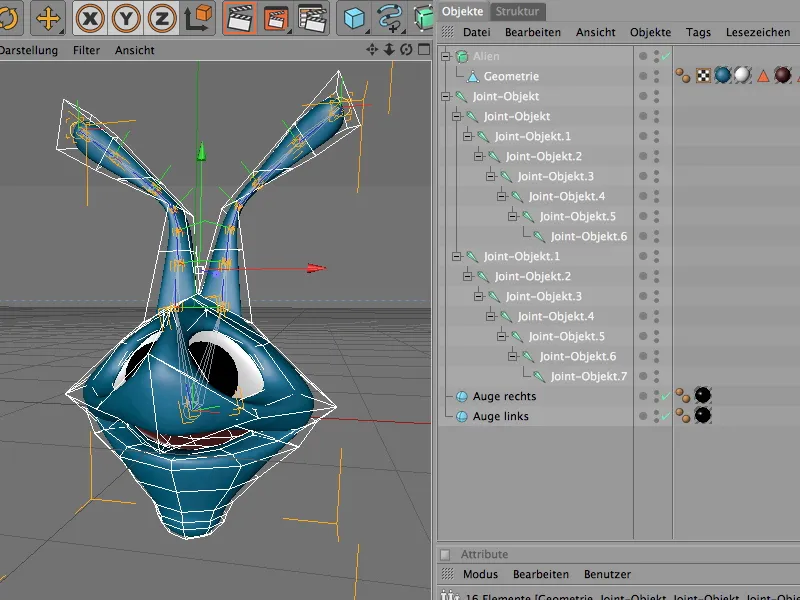Toggle visibility dots for Joint-Objekt.7
This screenshot has width=800, height=600.
[657, 376]
